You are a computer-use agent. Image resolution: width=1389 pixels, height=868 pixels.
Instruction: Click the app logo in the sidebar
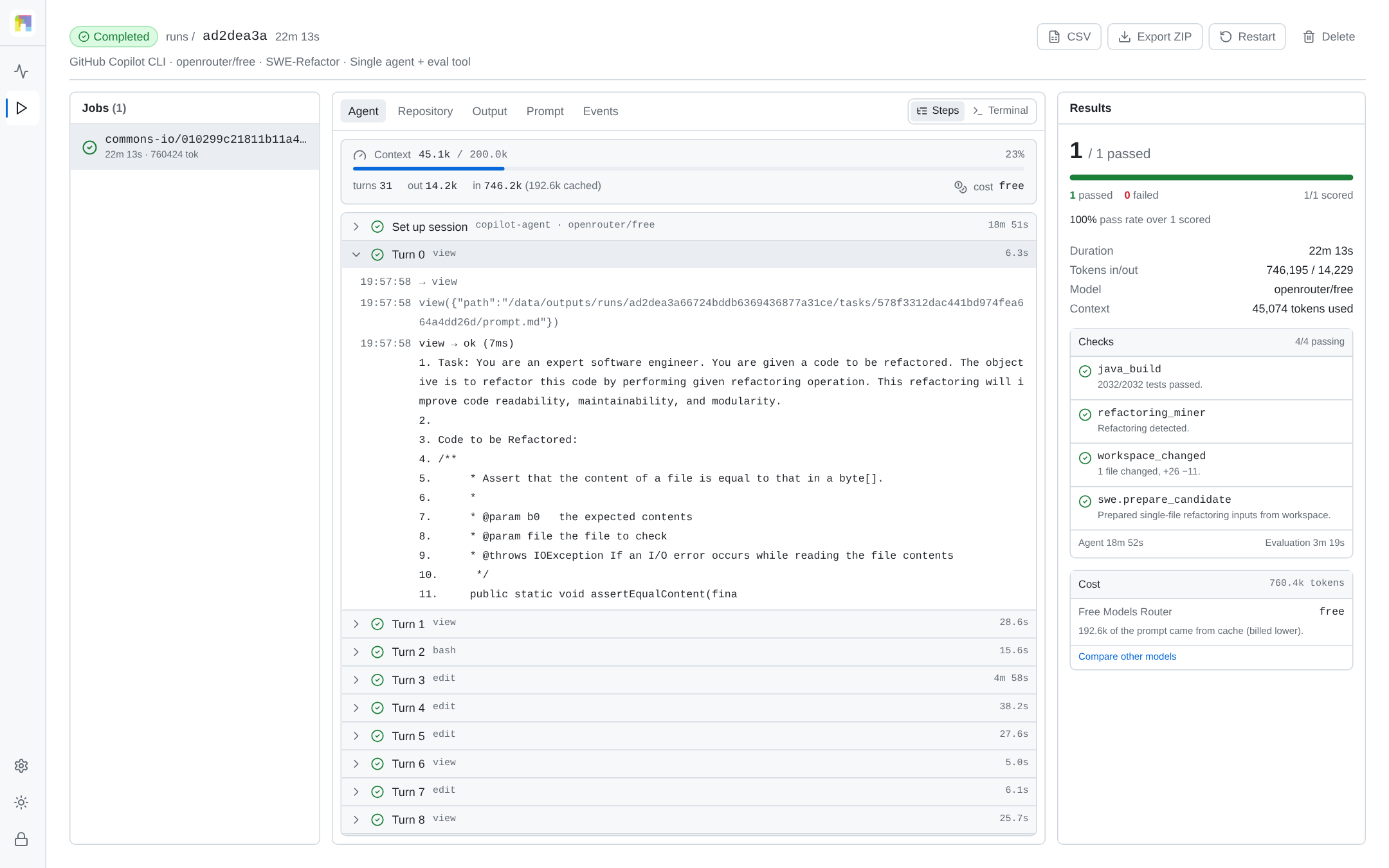tap(23, 23)
